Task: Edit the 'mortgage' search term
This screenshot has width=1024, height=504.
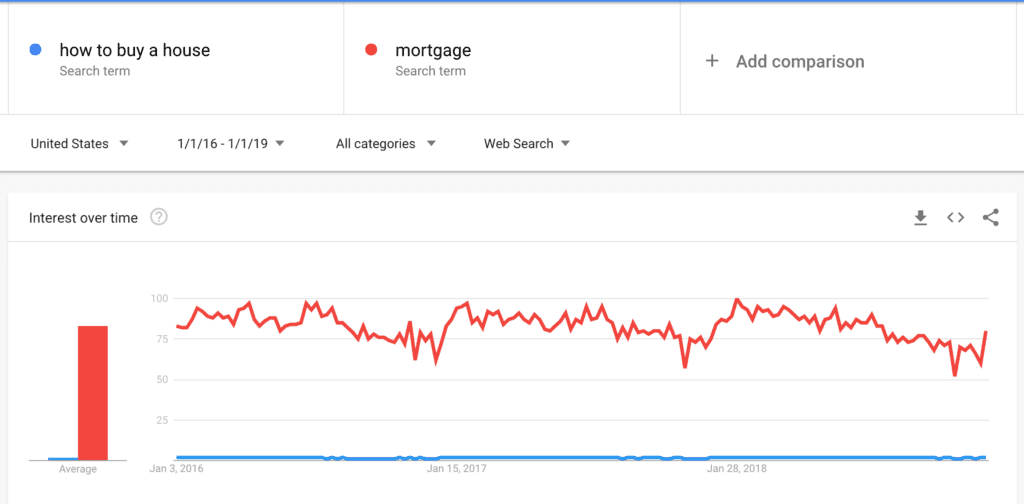Action: coord(512,59)
